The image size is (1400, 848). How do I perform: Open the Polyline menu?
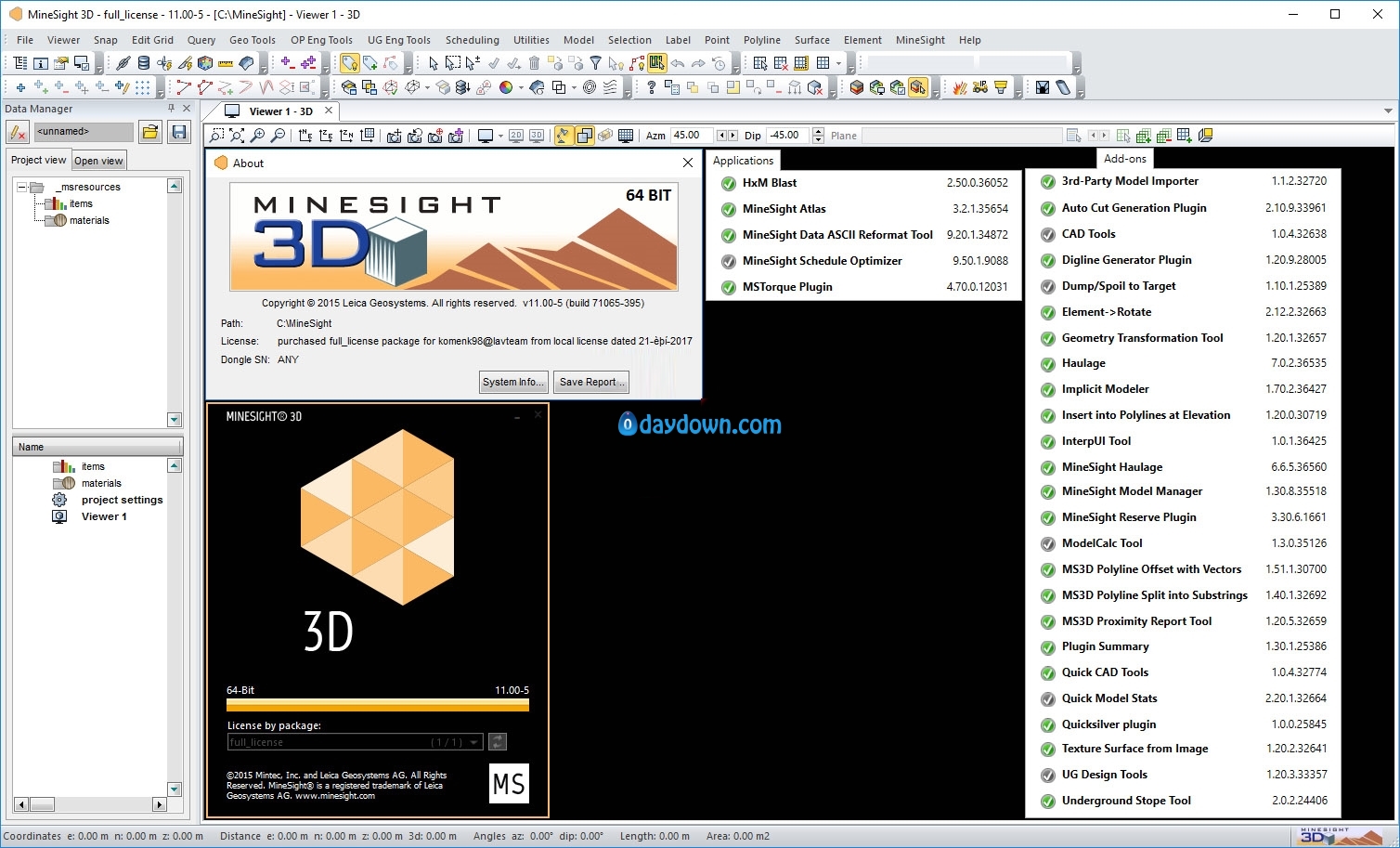click(x=761, y=40)
